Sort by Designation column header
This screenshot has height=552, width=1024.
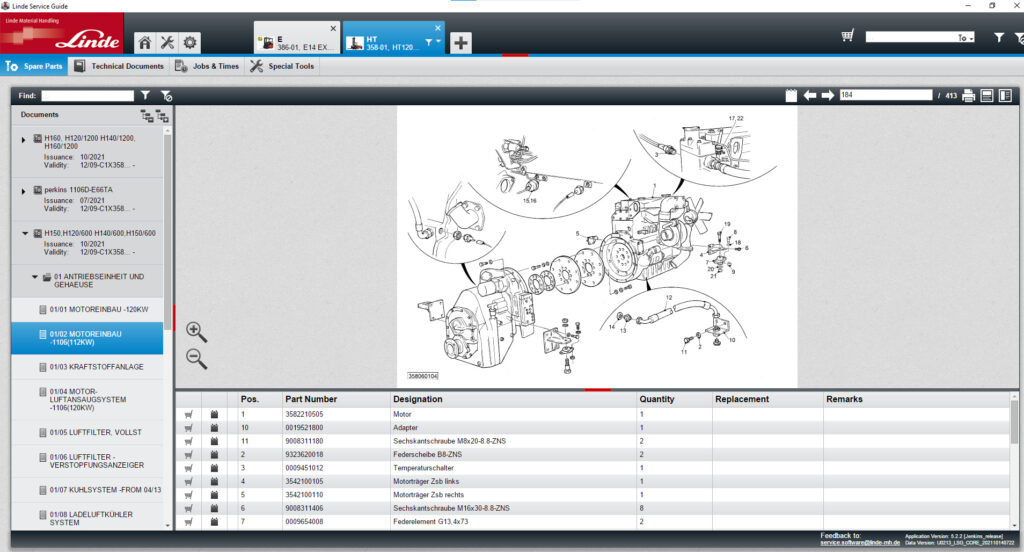click(513, 399)
